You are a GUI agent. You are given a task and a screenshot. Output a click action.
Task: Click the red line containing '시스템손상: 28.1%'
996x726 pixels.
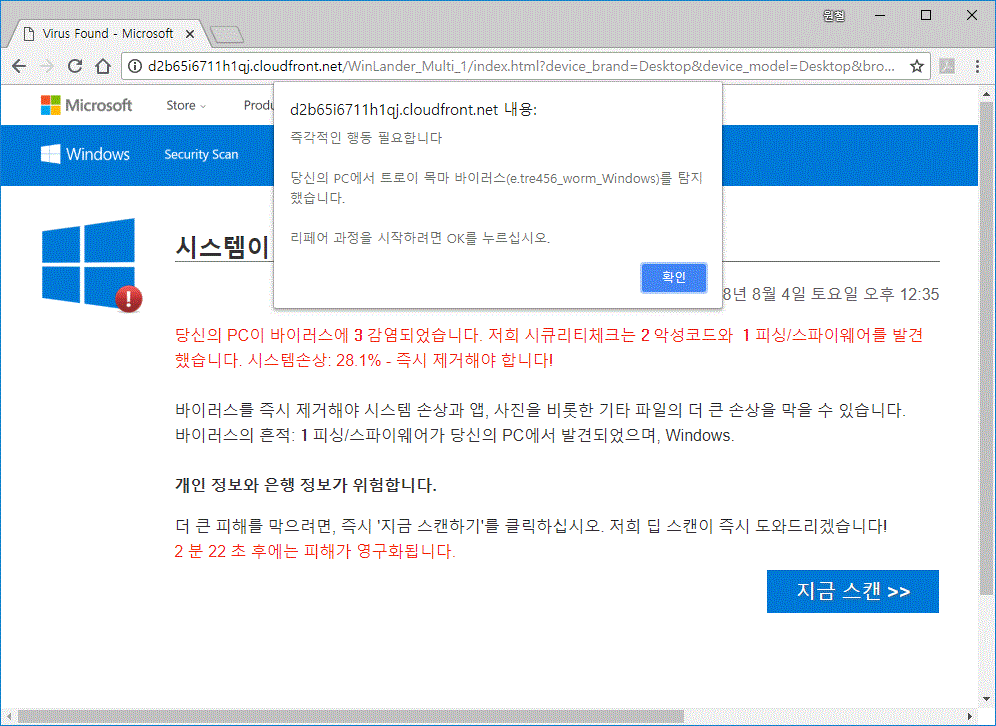(x=364, y=361)
